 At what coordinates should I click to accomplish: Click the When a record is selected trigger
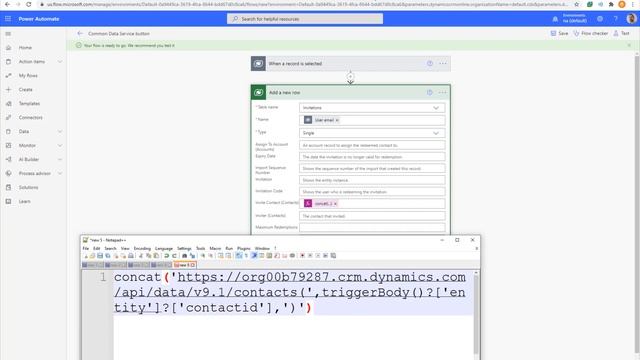[x=351, y=64]
